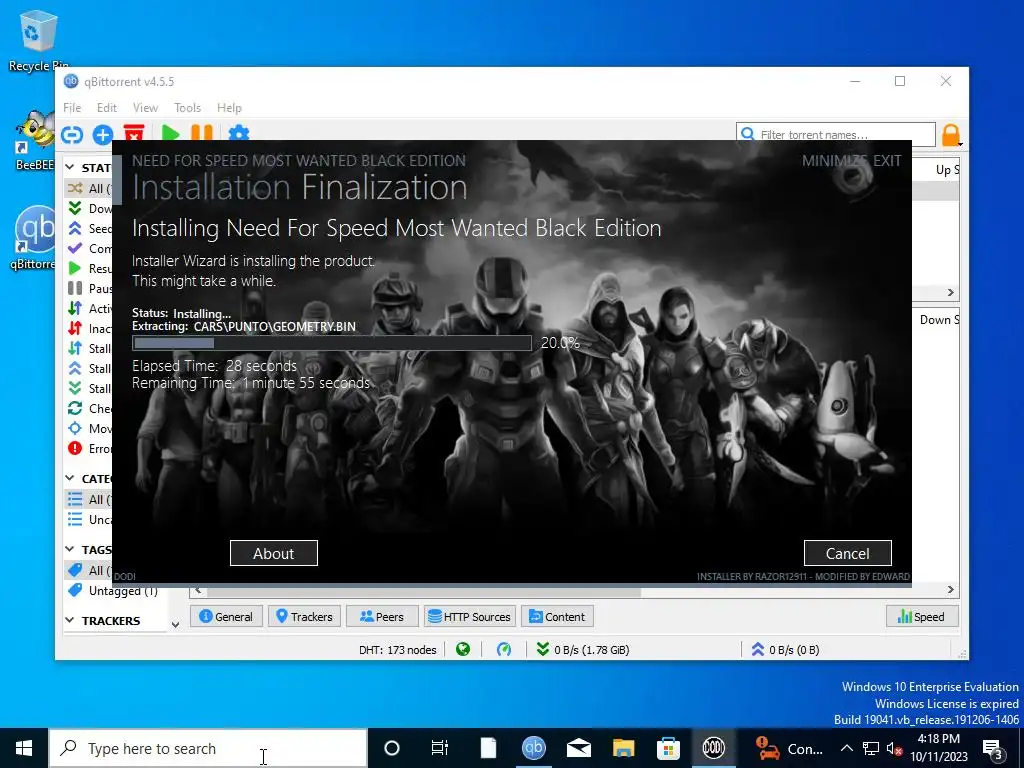Viewport: 1024px width, 768px height.
Task: Select the Checking status filter
Action: point(89,408)
